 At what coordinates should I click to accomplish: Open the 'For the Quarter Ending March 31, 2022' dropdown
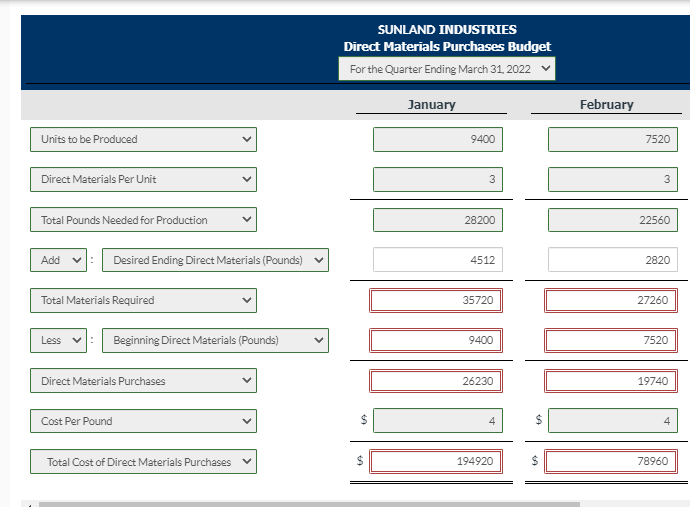[x=447, y=69]
